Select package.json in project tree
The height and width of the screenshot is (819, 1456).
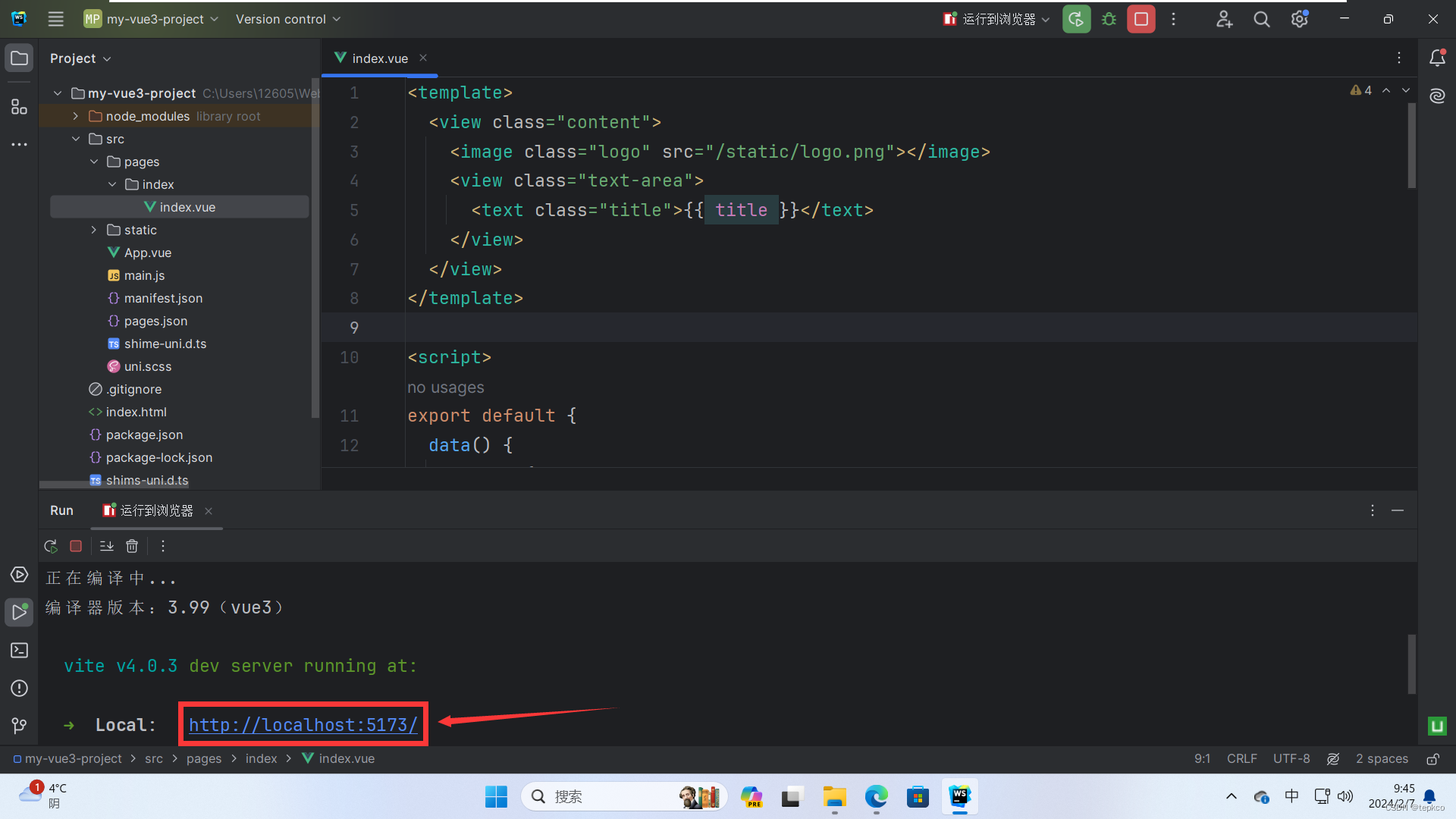point(144,435)
